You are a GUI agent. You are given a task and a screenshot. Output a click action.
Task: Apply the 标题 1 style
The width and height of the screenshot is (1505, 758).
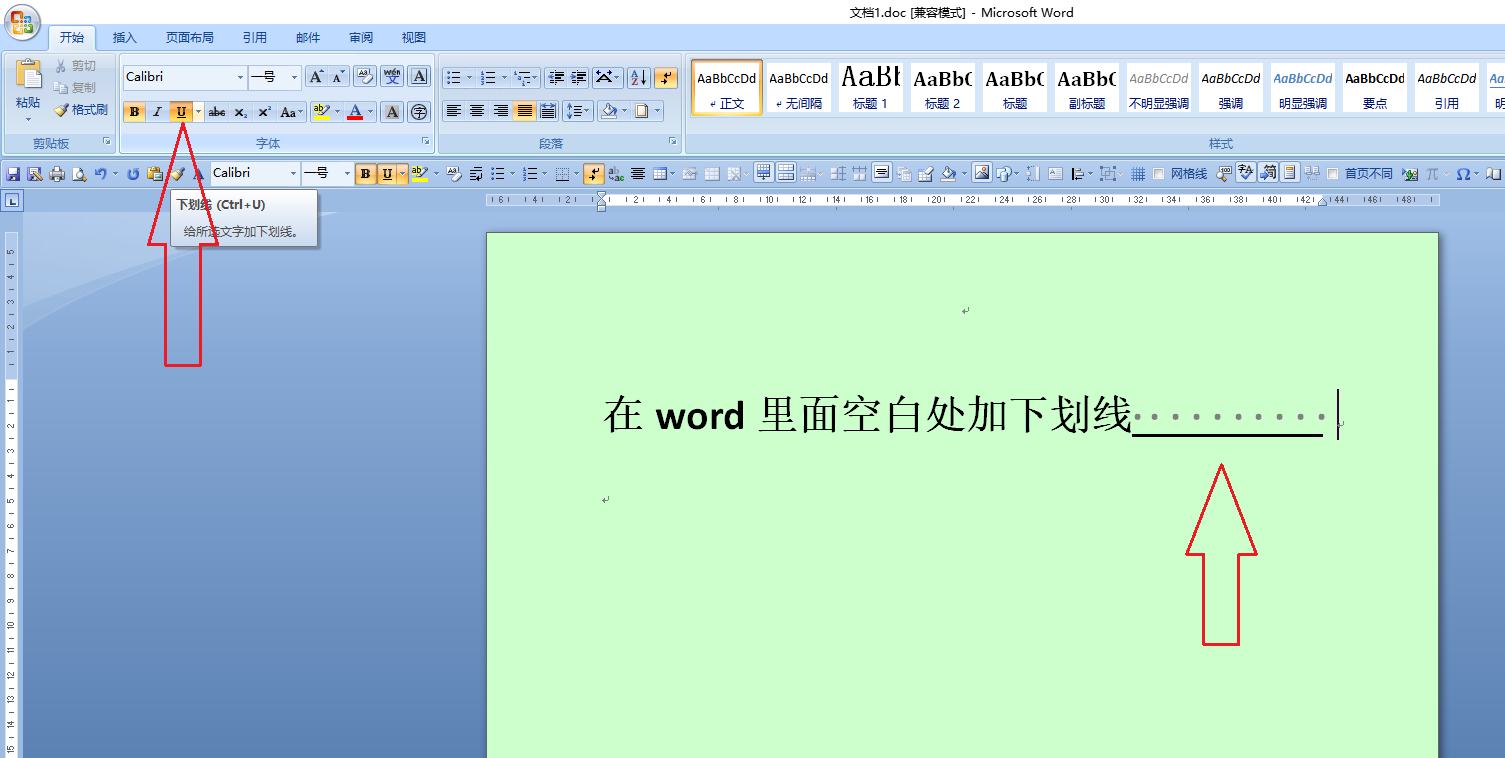pos(870,87)
